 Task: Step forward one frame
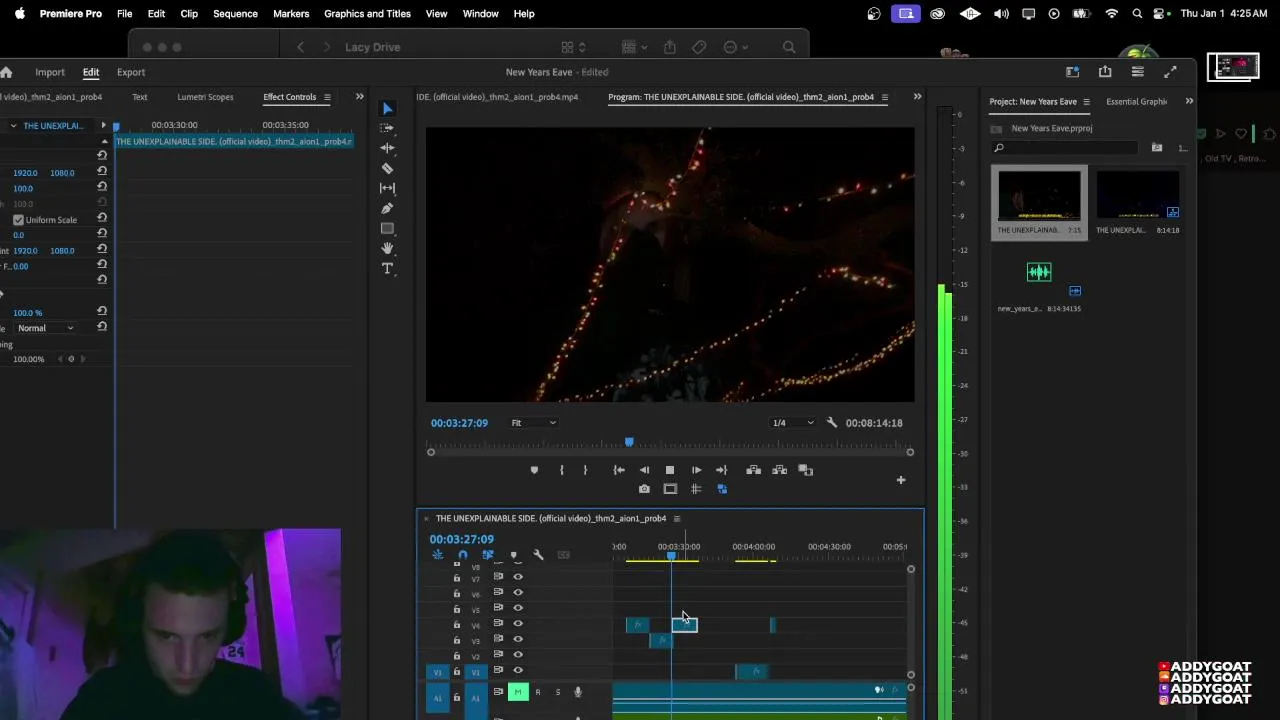(696, 470)
